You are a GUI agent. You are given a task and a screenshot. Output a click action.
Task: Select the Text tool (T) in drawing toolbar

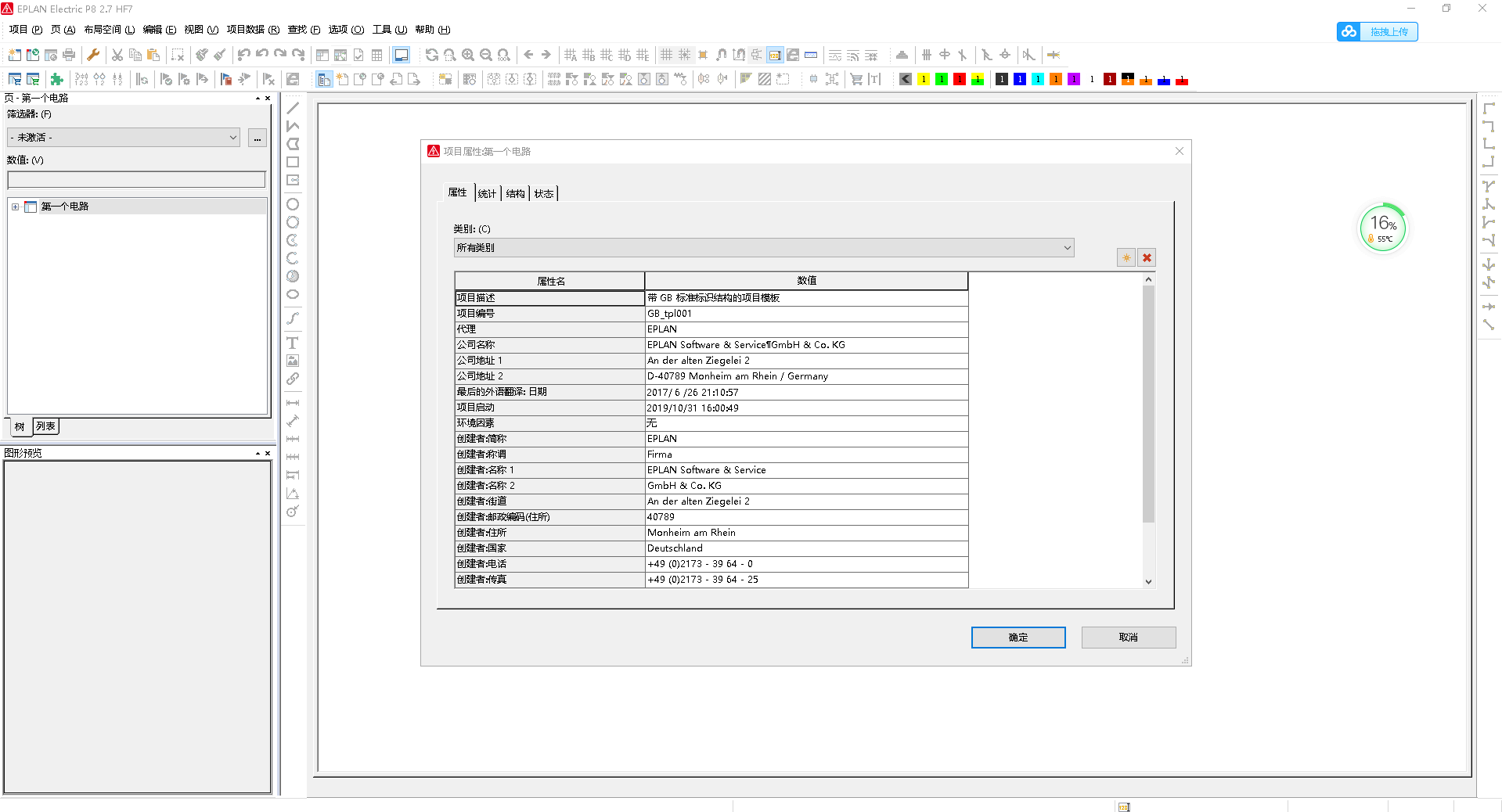293,343
